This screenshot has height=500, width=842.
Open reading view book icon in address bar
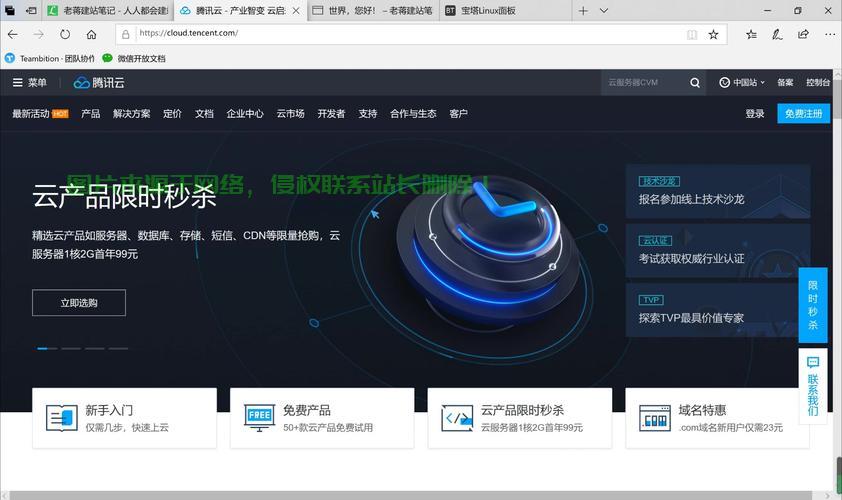(692, 34)
